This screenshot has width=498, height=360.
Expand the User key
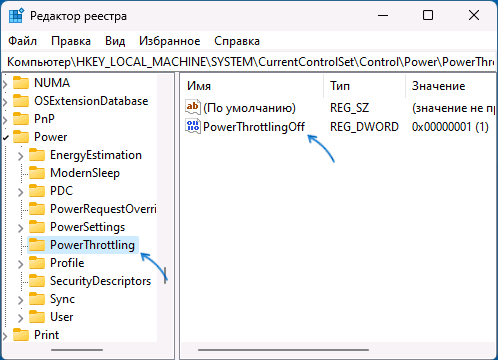pos(21,318)
